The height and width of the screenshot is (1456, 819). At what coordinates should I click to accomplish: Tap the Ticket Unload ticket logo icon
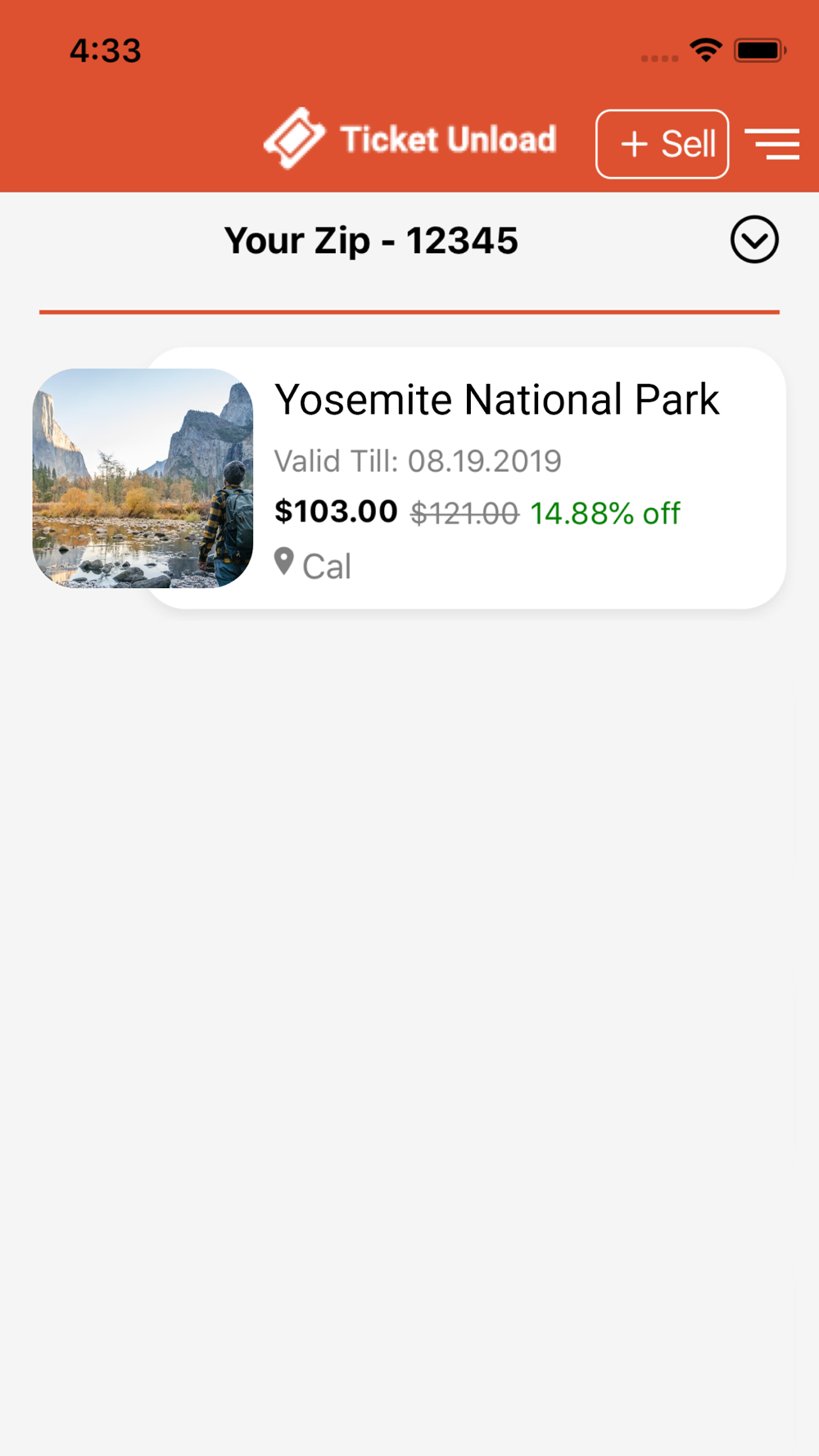click(x=294, y=138)
